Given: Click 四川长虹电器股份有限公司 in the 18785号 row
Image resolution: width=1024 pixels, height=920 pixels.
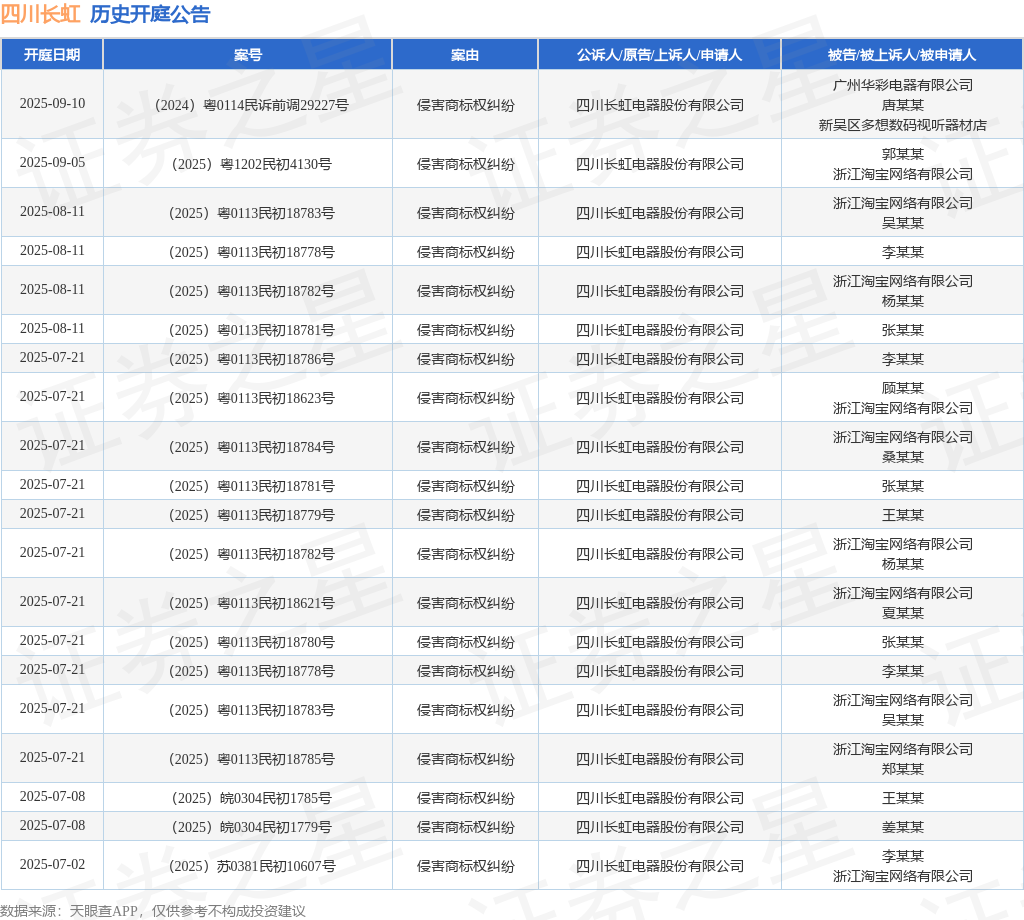Looking at the screenshot, I should coord(660,759).
